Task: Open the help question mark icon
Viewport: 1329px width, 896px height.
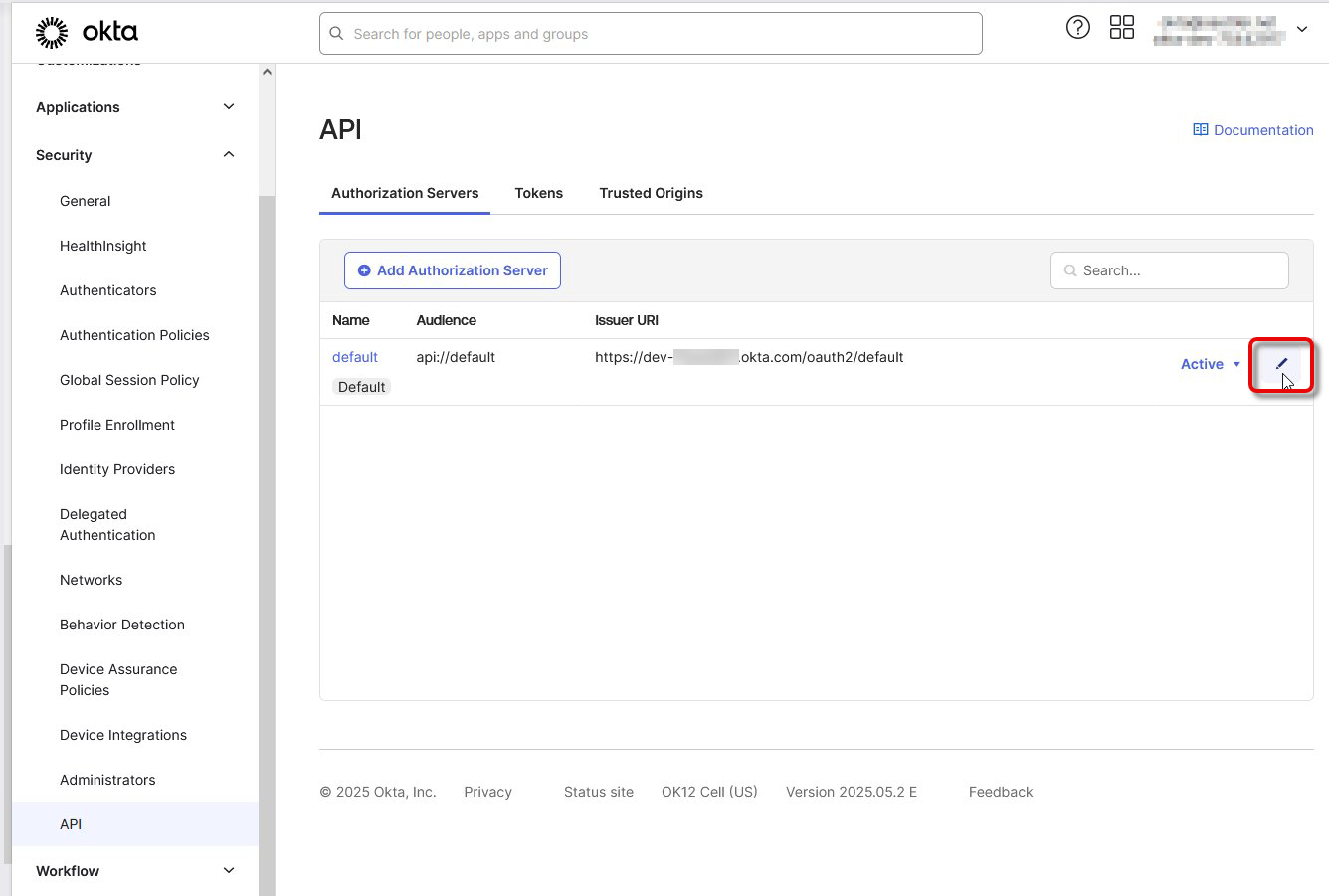Action: (x=1077, y=28)
